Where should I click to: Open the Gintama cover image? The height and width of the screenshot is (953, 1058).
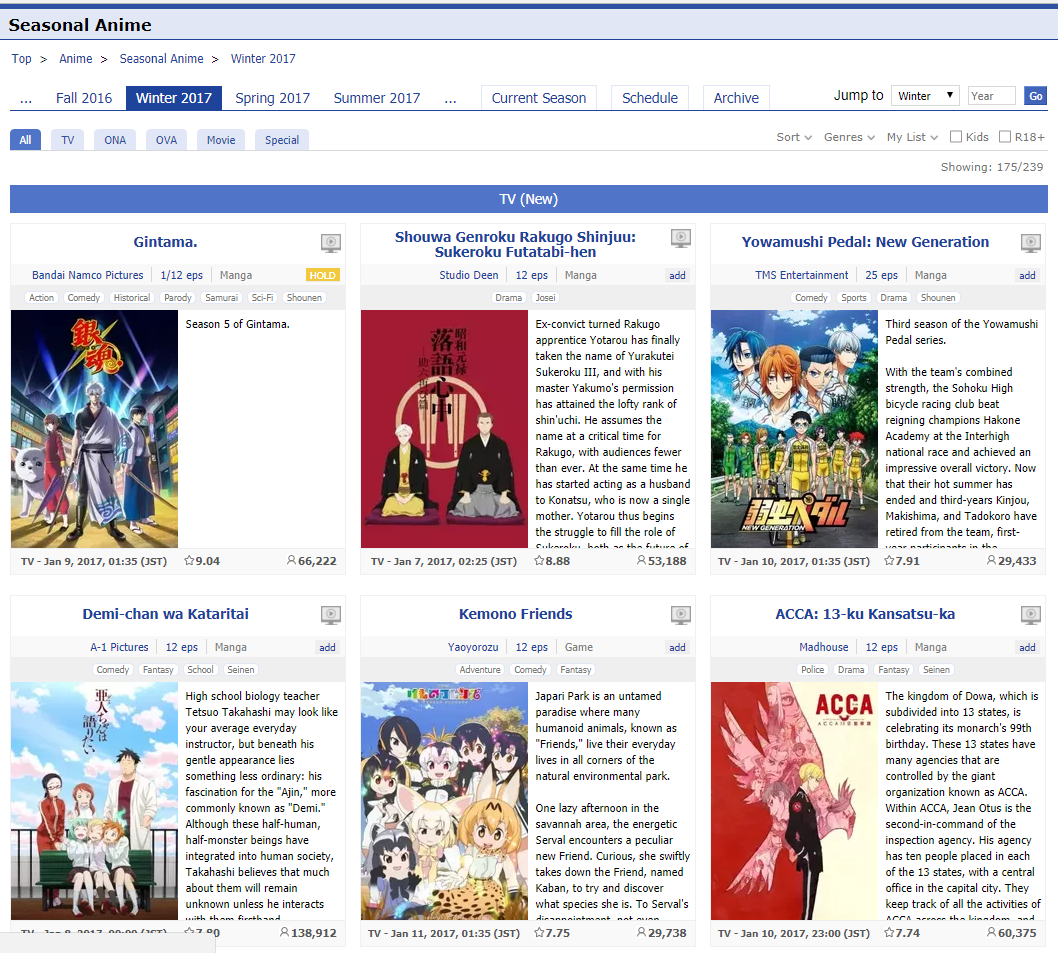tap(94, 429)
